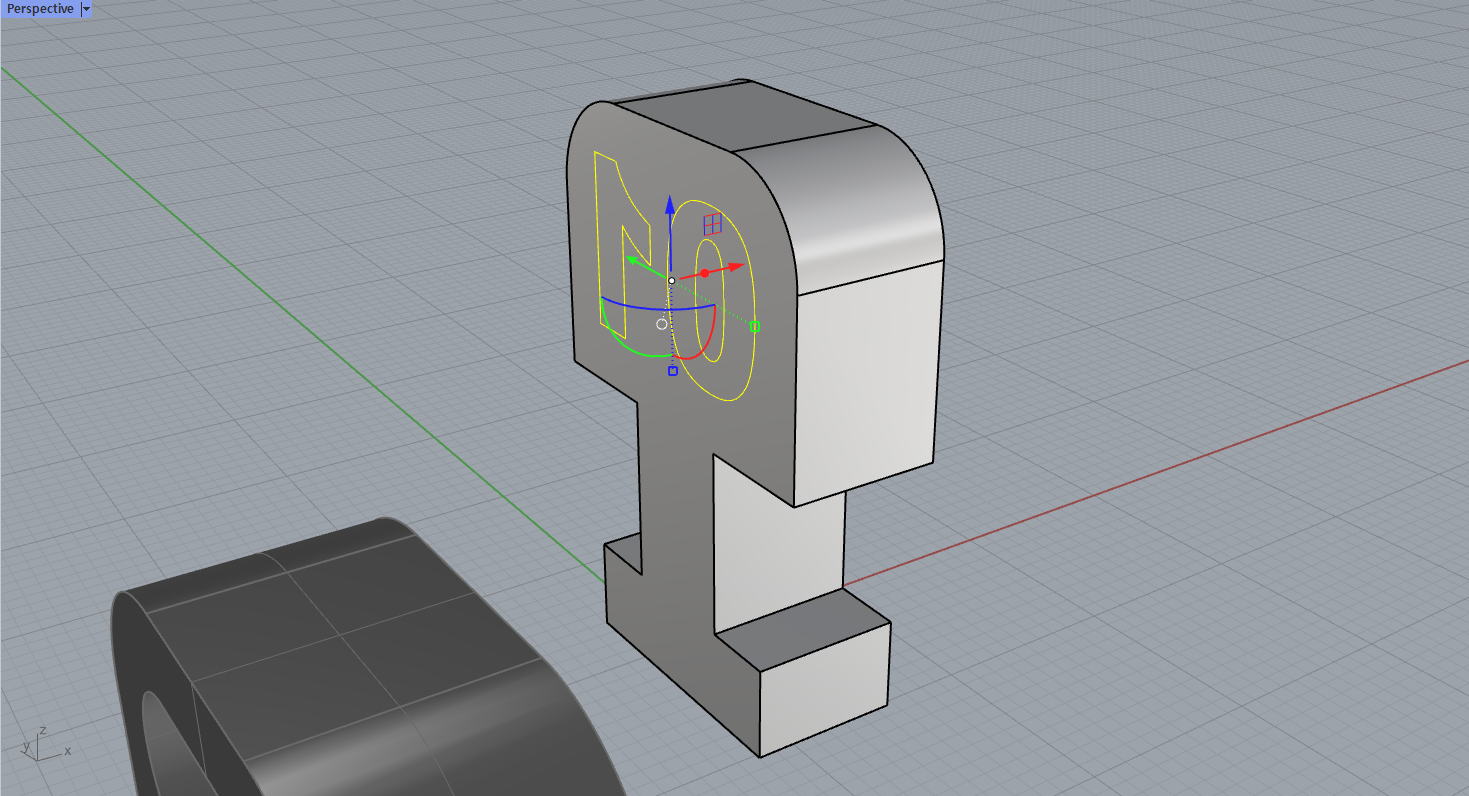This screenshot has width=1469, height=796.
Task: Click the green square gumball scale handle
Action: click(755, 326)
